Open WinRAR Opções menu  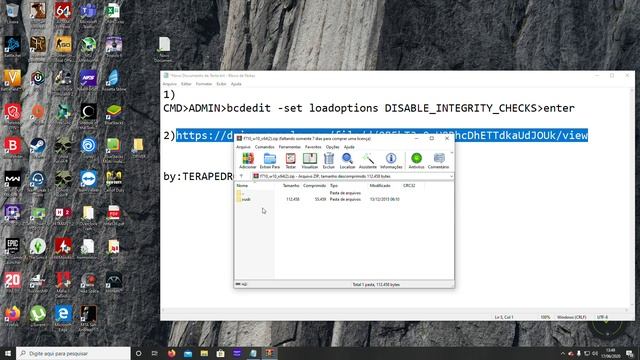332,147
